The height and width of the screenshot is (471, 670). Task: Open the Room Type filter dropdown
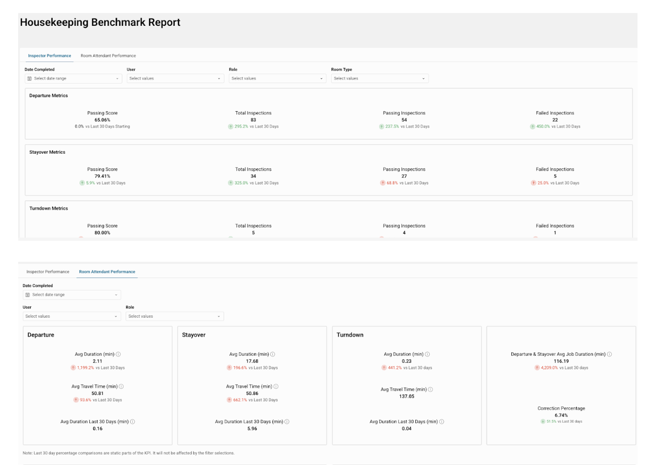point(379,78)
